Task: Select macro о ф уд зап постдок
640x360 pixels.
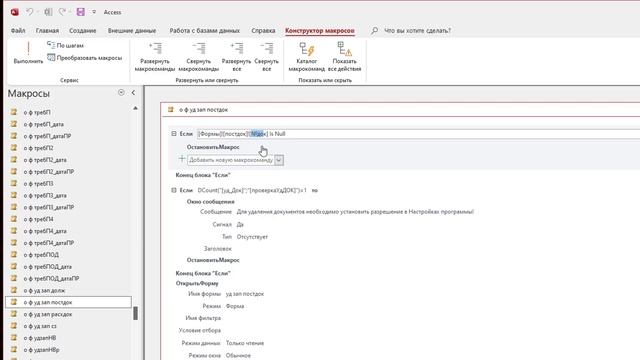Action: (69, 302)
